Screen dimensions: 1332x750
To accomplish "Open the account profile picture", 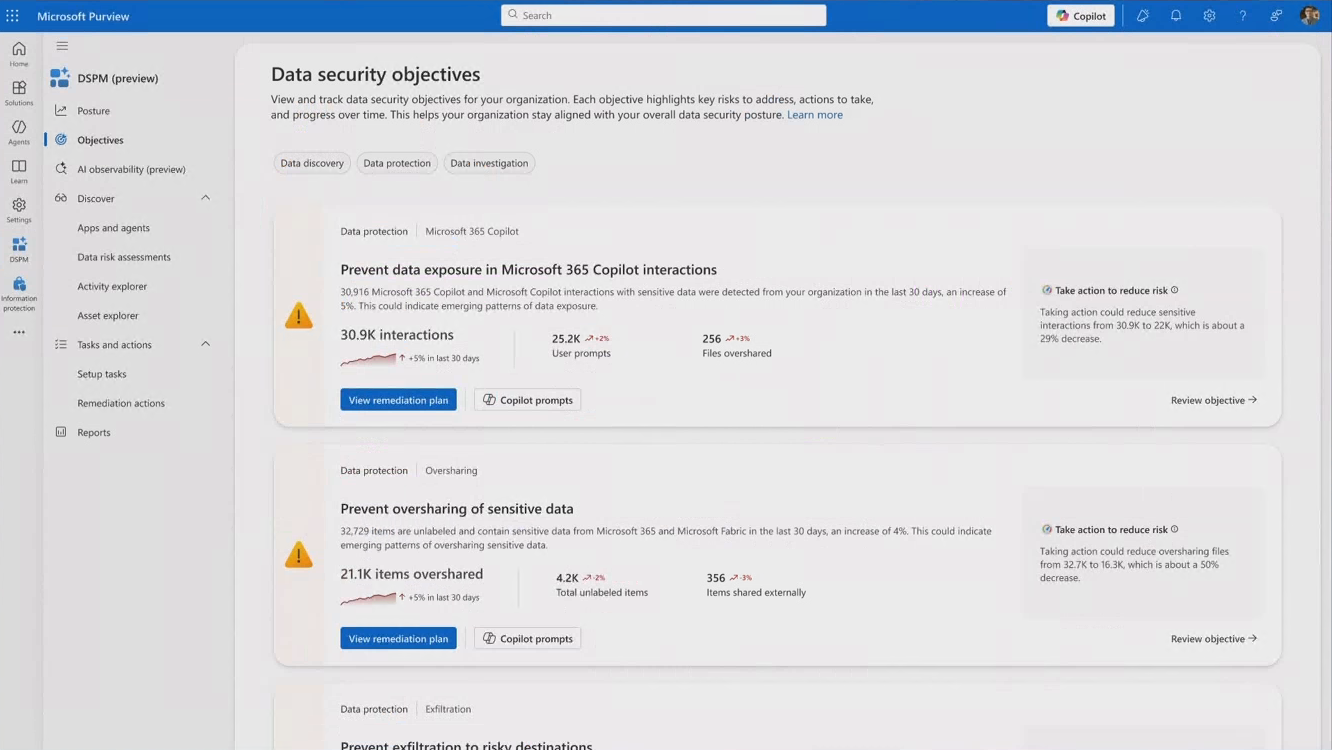I will pos(1309,16).
